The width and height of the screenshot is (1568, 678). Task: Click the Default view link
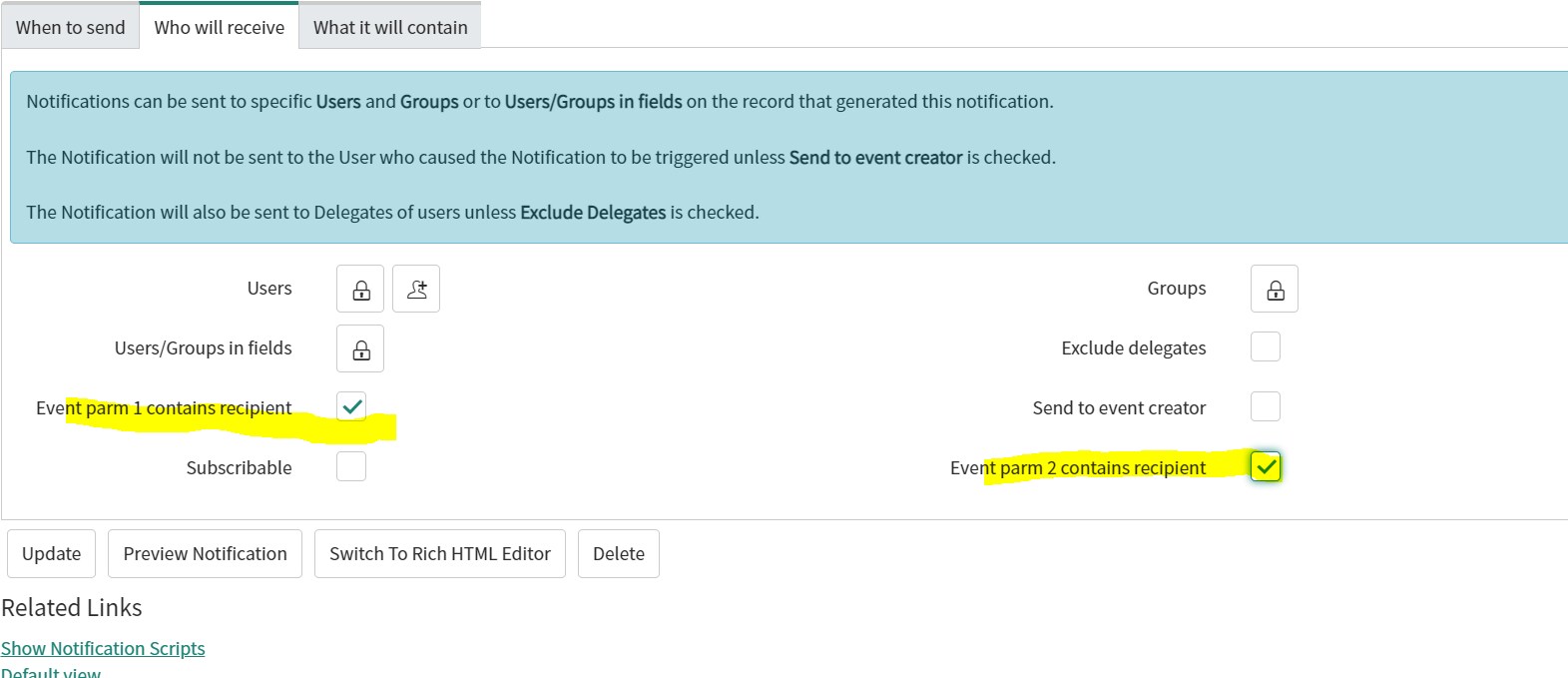[51, 673]
